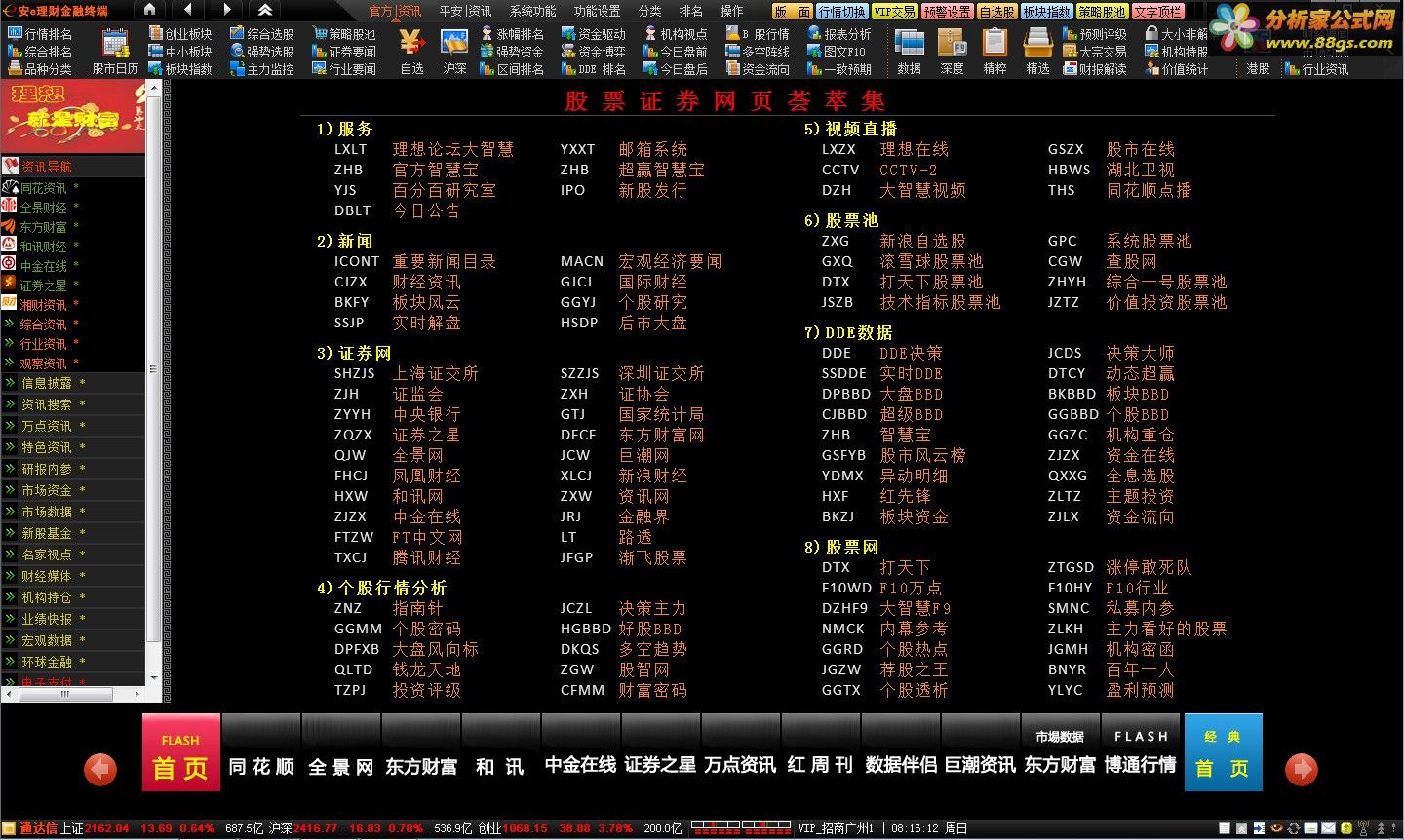Open the 系统功能 menu
This screenshot has width=1404, height=840.
[532, 11]
